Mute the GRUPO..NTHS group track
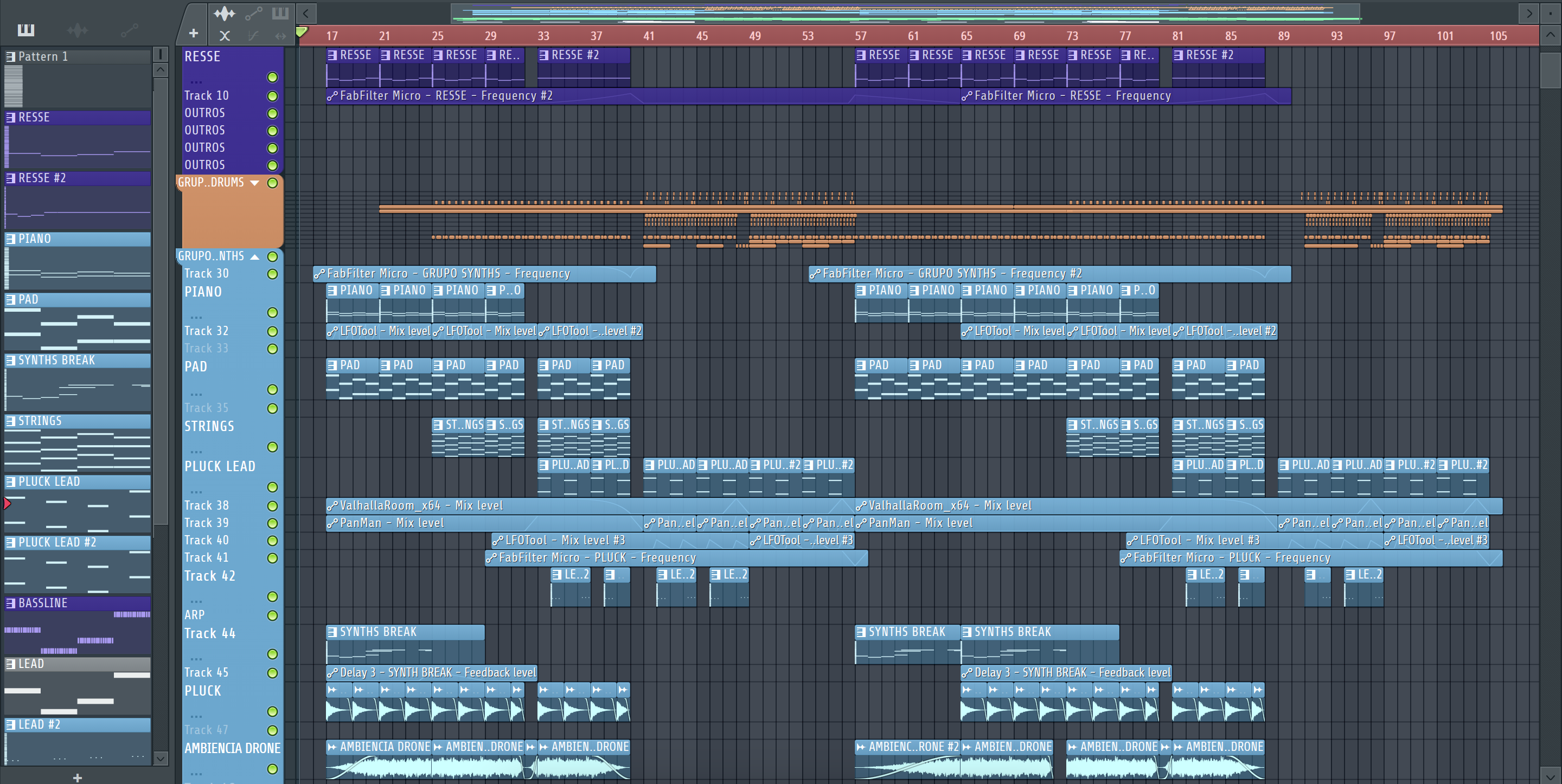Viewport: 1562px width, 784px height. tap(272, 256)
